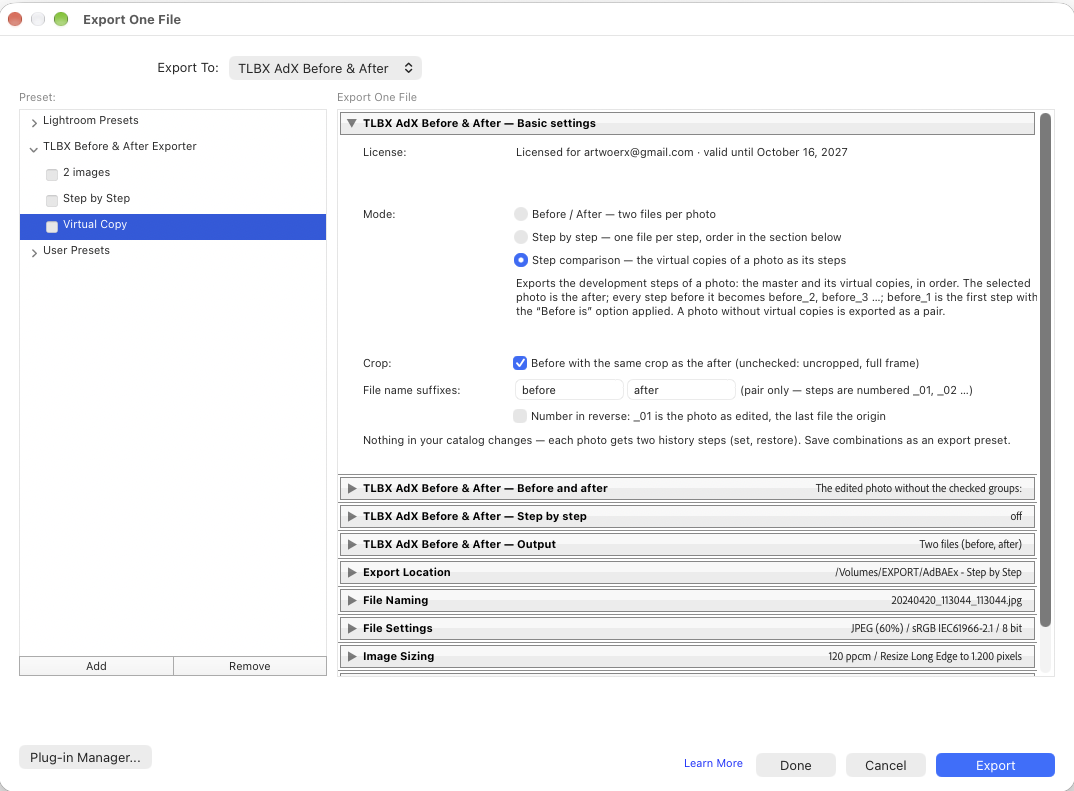Click the Cancel button
The height and width of the screenshot is (791, 1074).
click(886, 765)
